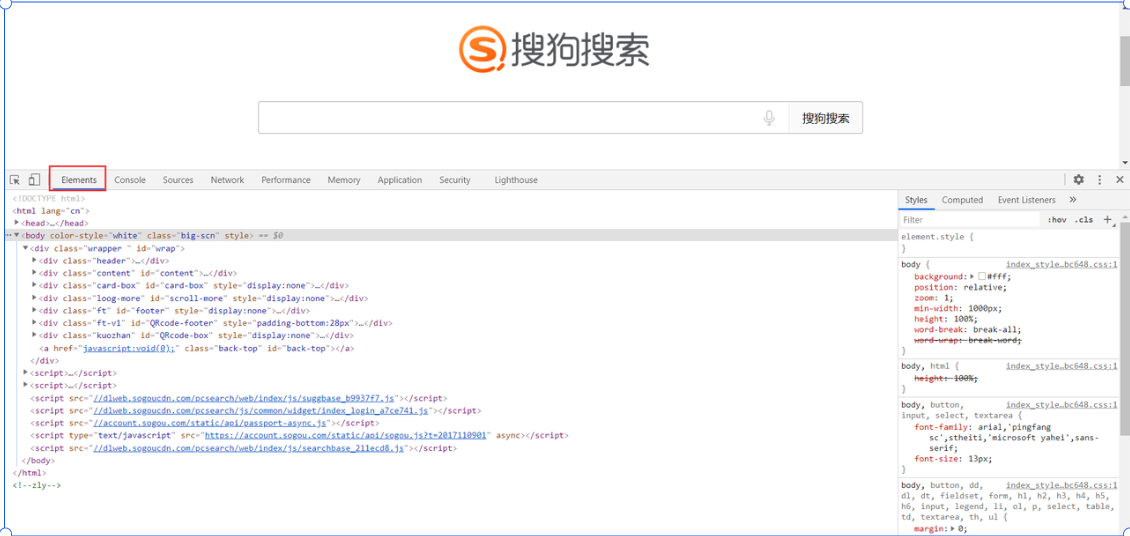
Task: Click the position: relative declaration
Action: (x=961, y=287)
